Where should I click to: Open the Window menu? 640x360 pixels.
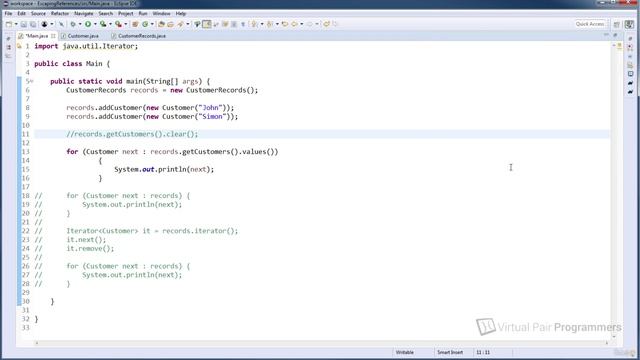(x=161, y=13)
